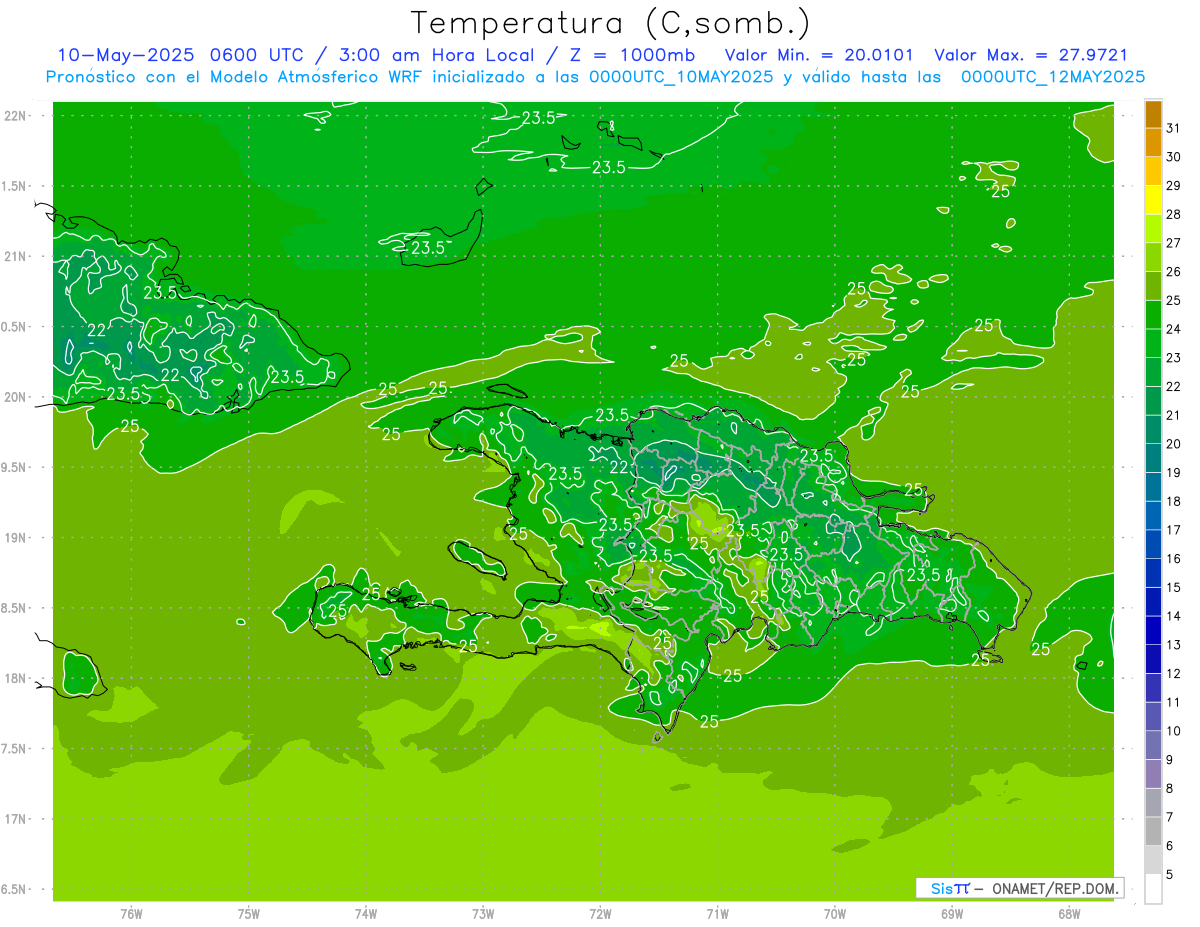Click the '74W' longitude axis label

[x=366, y=914]
